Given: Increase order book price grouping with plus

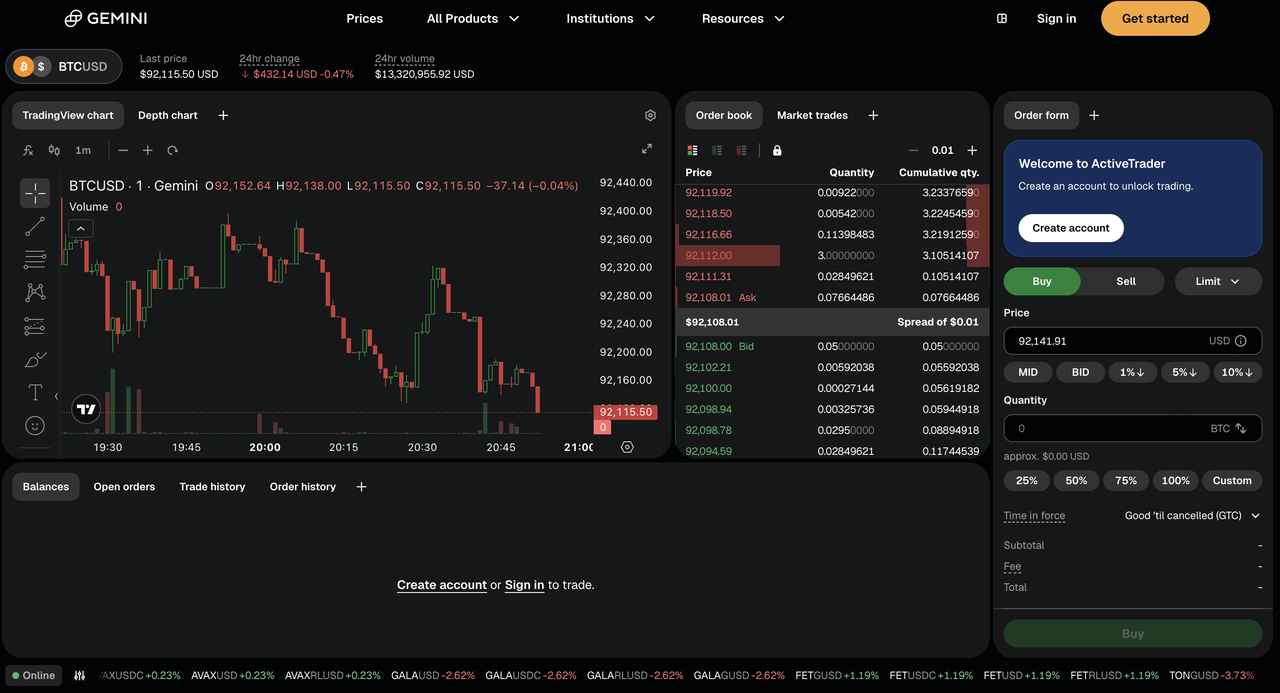Looking at the screenshot, I should click(972, 150).
